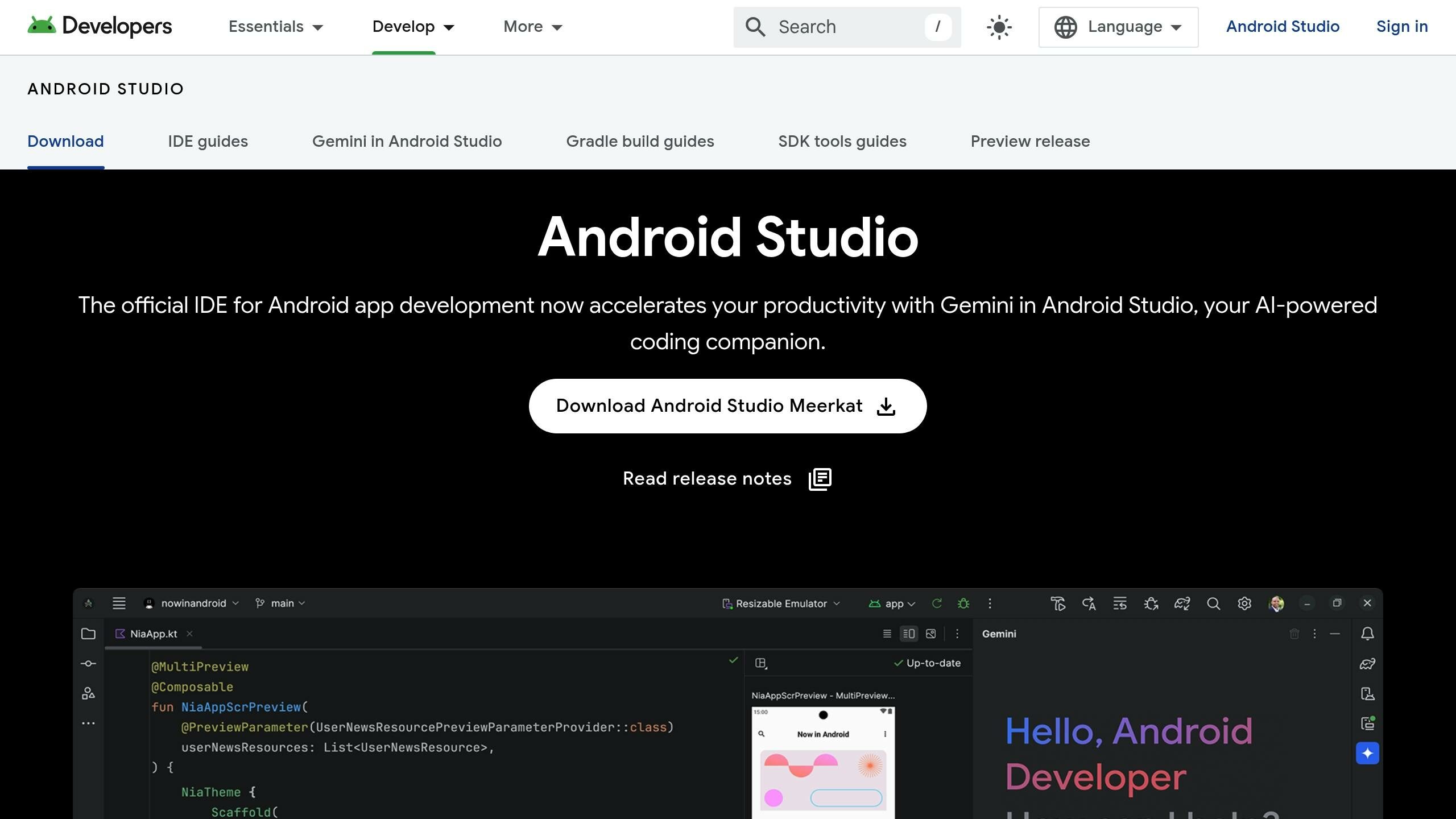Viewport: 1456px width, 819px height.
Task: Open the app run configuration dropdown
Action: point(892,604)
